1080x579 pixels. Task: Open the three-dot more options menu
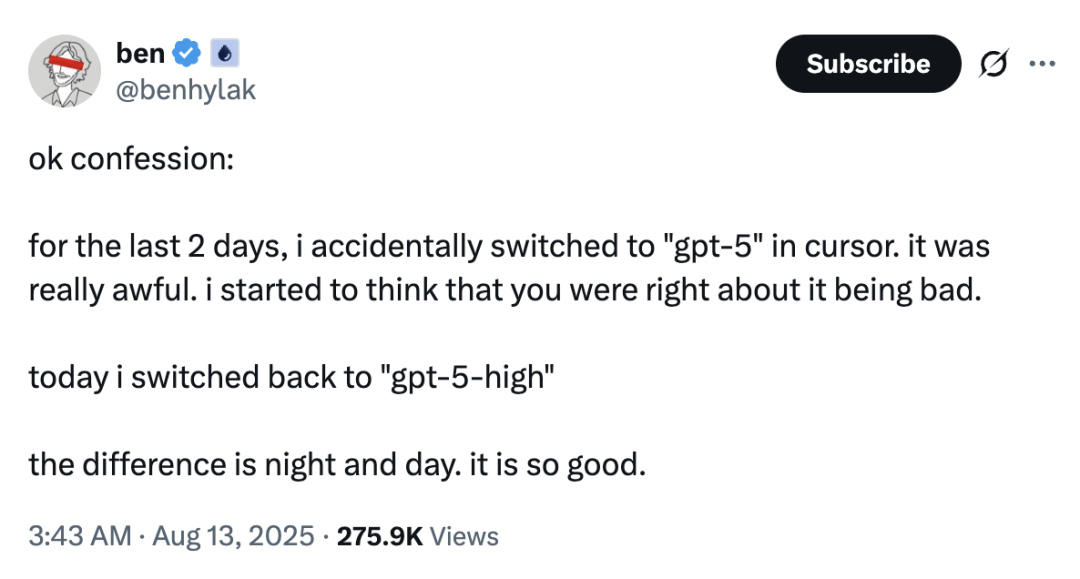coord(1041,63)
